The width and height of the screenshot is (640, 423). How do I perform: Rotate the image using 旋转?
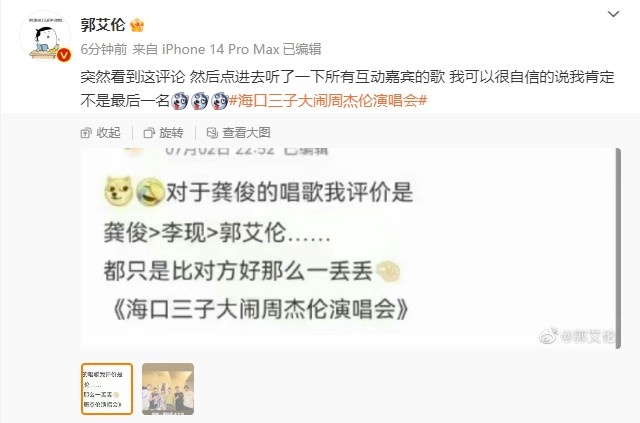coord(164,133)
